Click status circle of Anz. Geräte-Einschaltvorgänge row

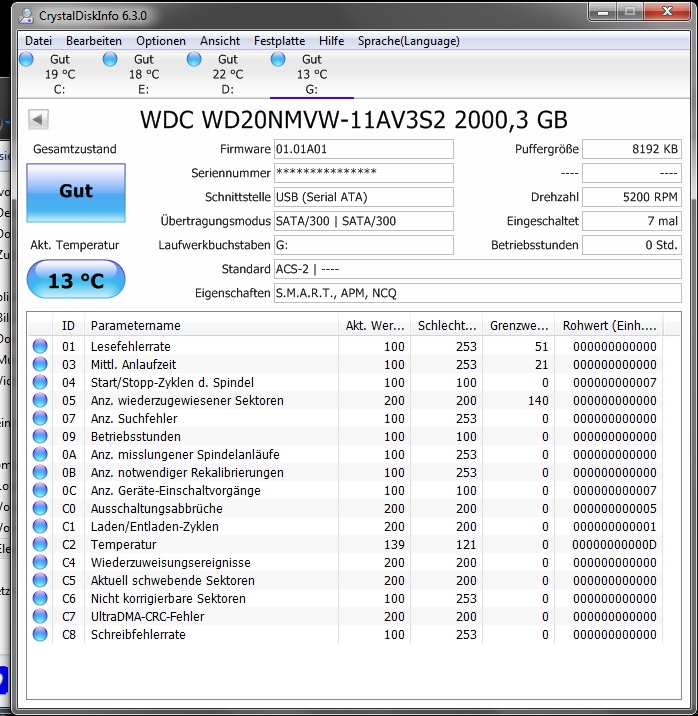(x=40, y=490)
